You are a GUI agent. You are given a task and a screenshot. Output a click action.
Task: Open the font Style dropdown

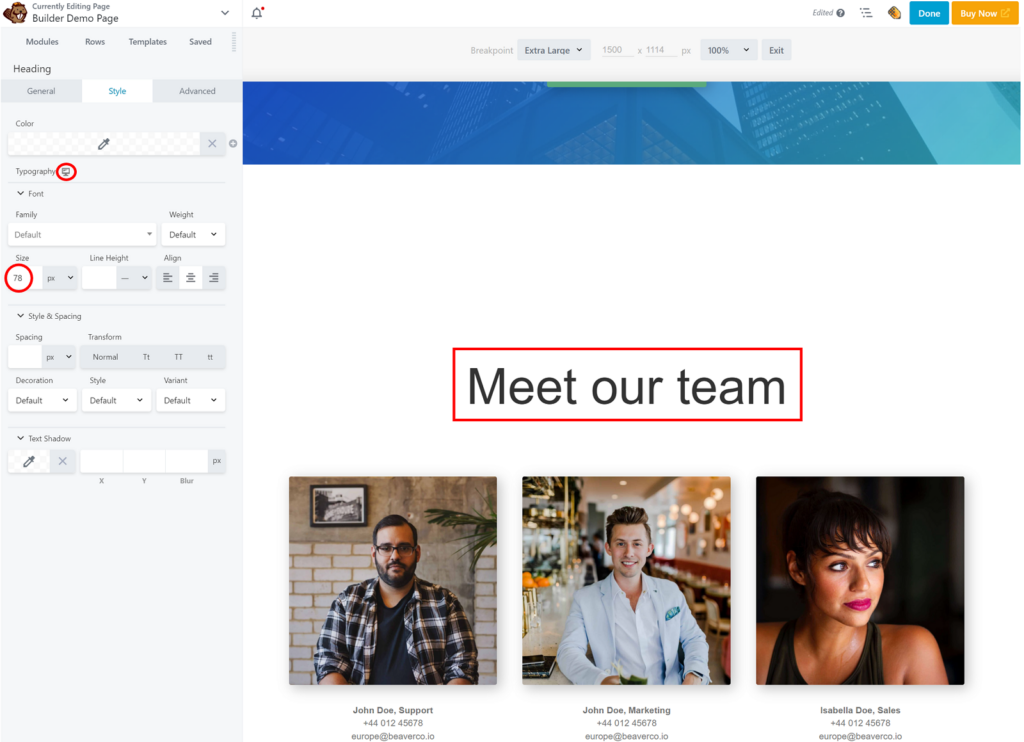point(116,400)
